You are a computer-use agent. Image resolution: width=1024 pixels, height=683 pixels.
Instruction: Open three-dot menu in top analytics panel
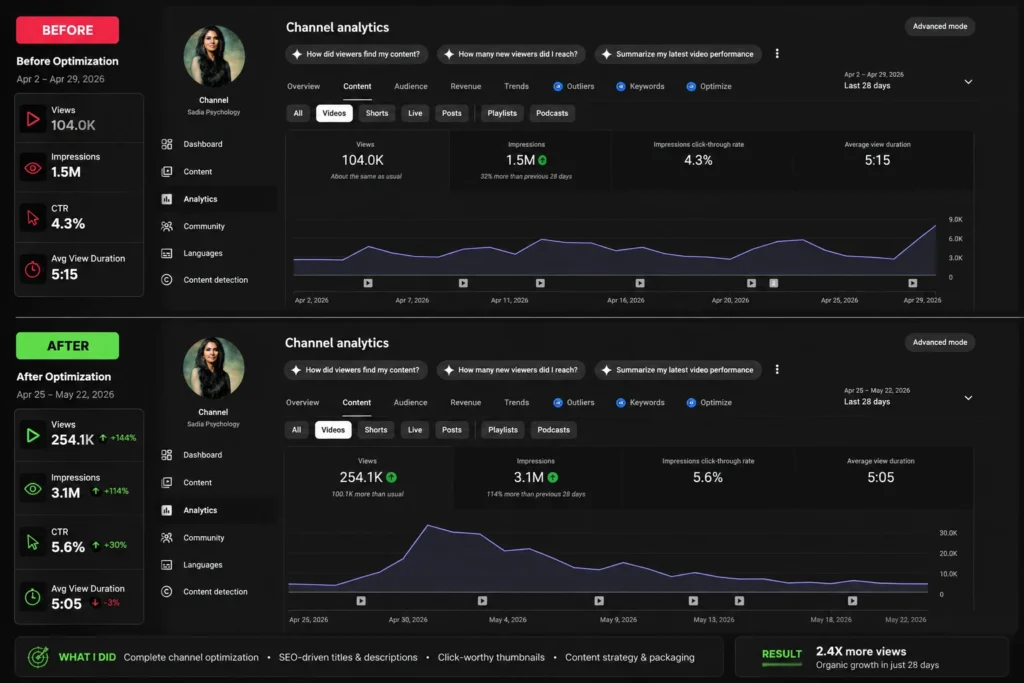[x=777, y=54]
